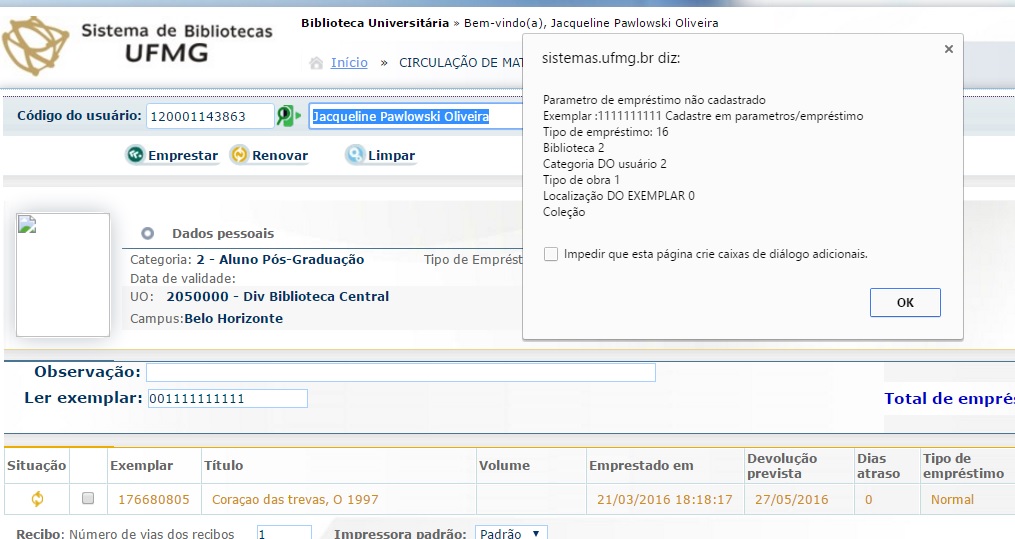Click the UFMG library system logo

138,45
